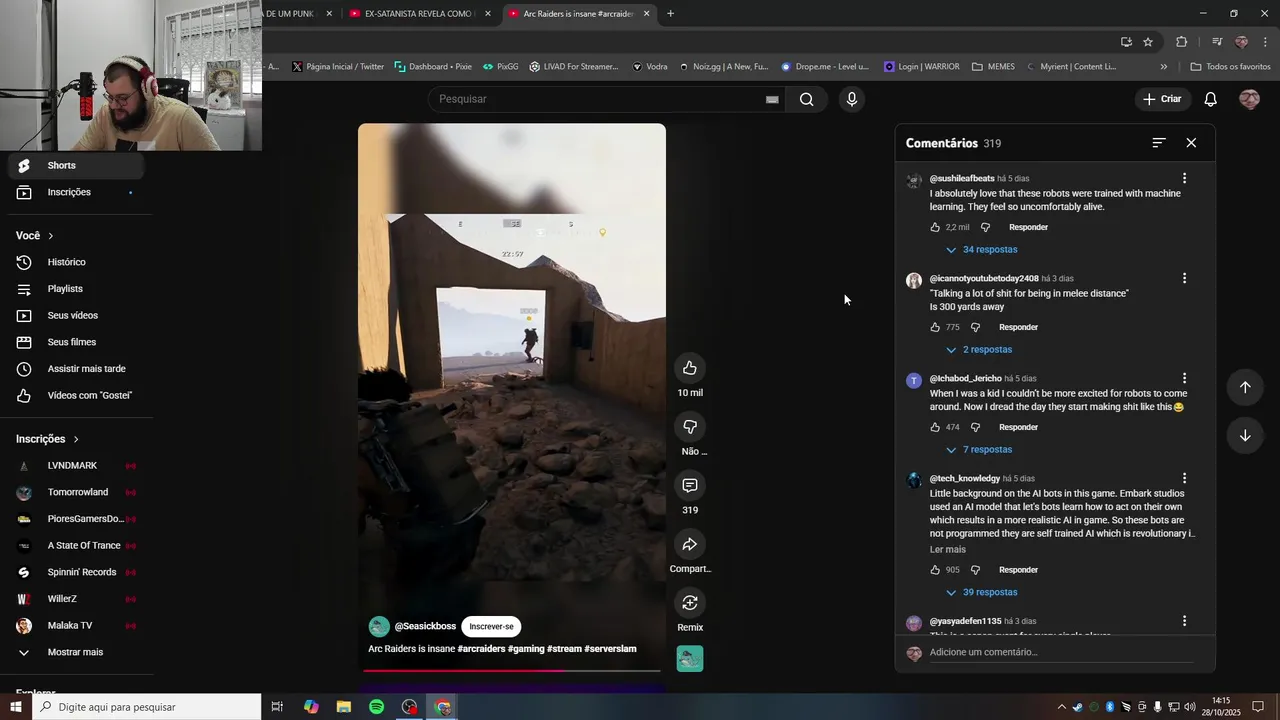
Task: Close the comments panel
Action: [x=1191, y=143]
